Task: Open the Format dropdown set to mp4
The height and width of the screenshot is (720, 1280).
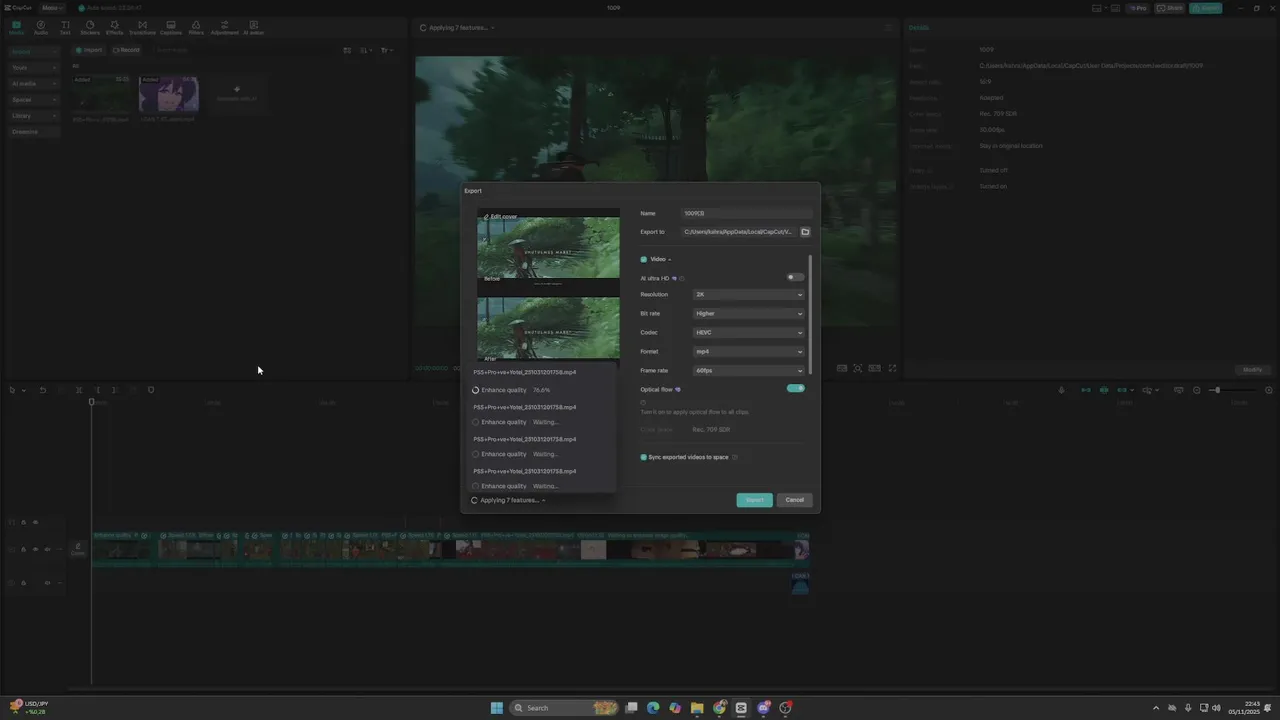Action: [749, 352]
